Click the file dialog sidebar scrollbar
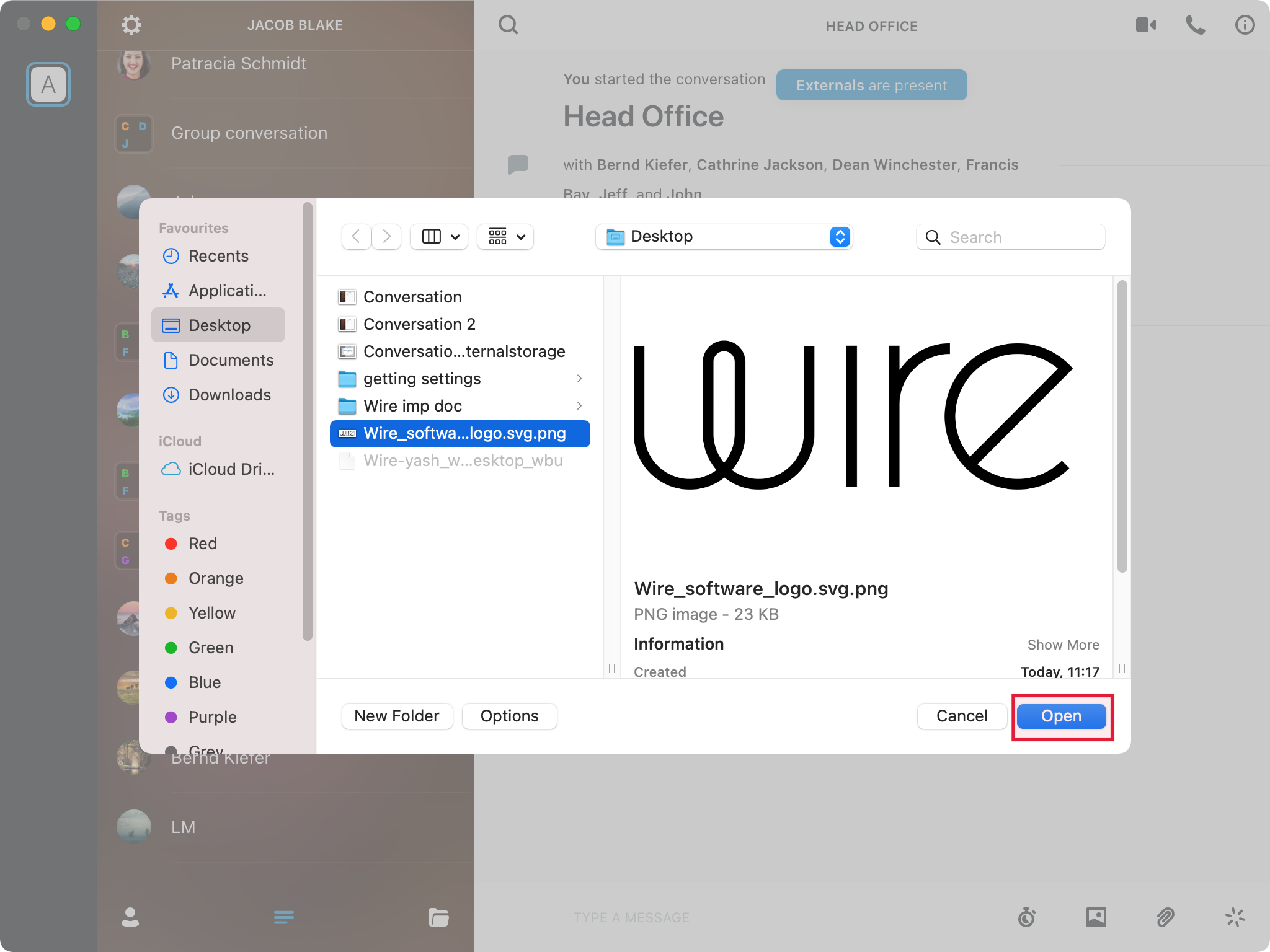 pyautogui.click(x=307, y=421)
